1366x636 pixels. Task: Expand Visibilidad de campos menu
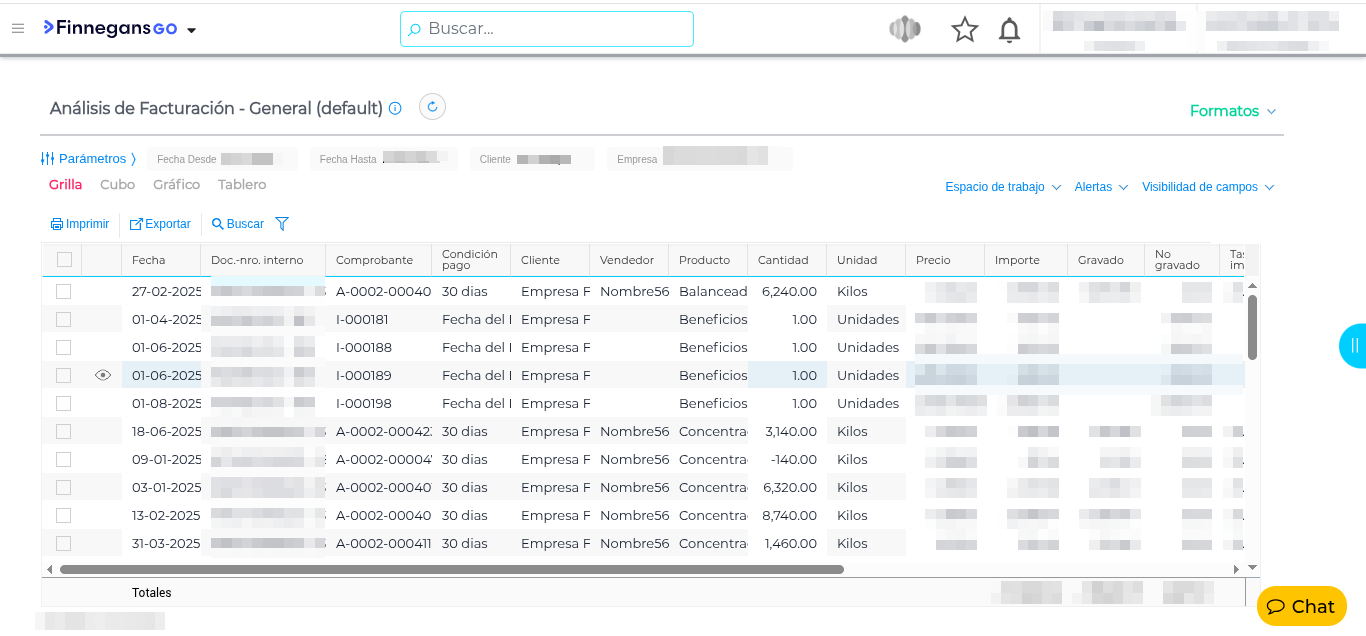pyautogui.click(x=1207, y=187)
